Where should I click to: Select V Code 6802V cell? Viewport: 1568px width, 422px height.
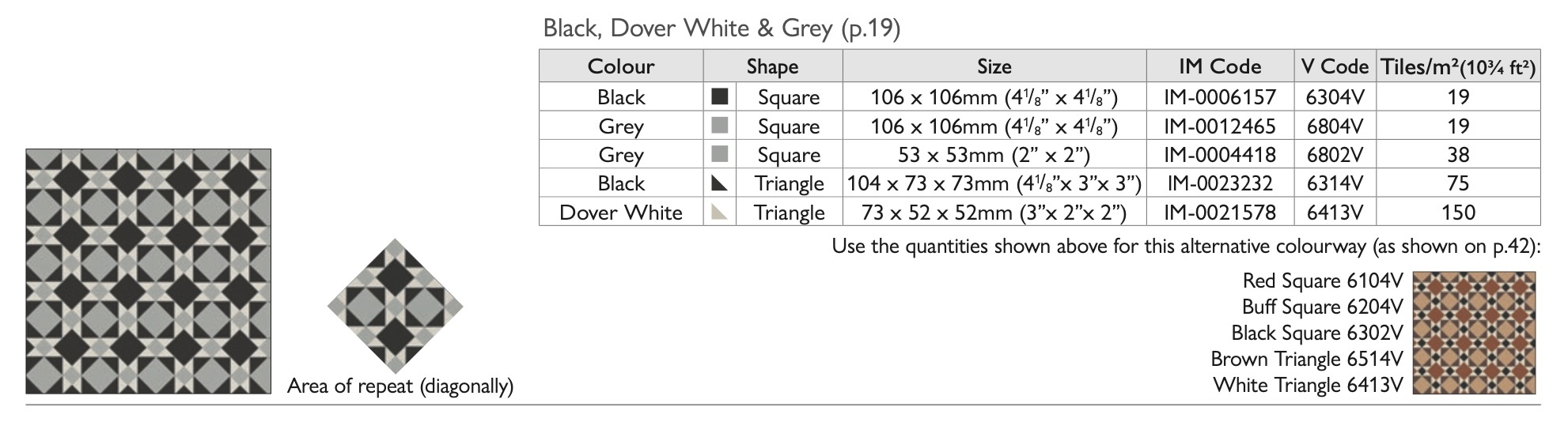1335,155
